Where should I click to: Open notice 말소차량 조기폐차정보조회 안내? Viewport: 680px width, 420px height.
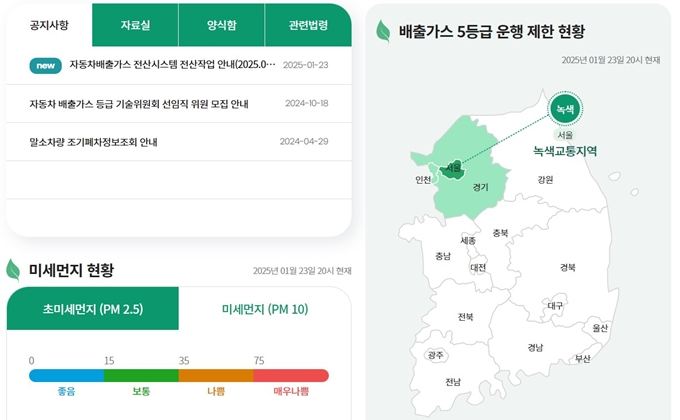pyautogui.click(x=93, y=142)
